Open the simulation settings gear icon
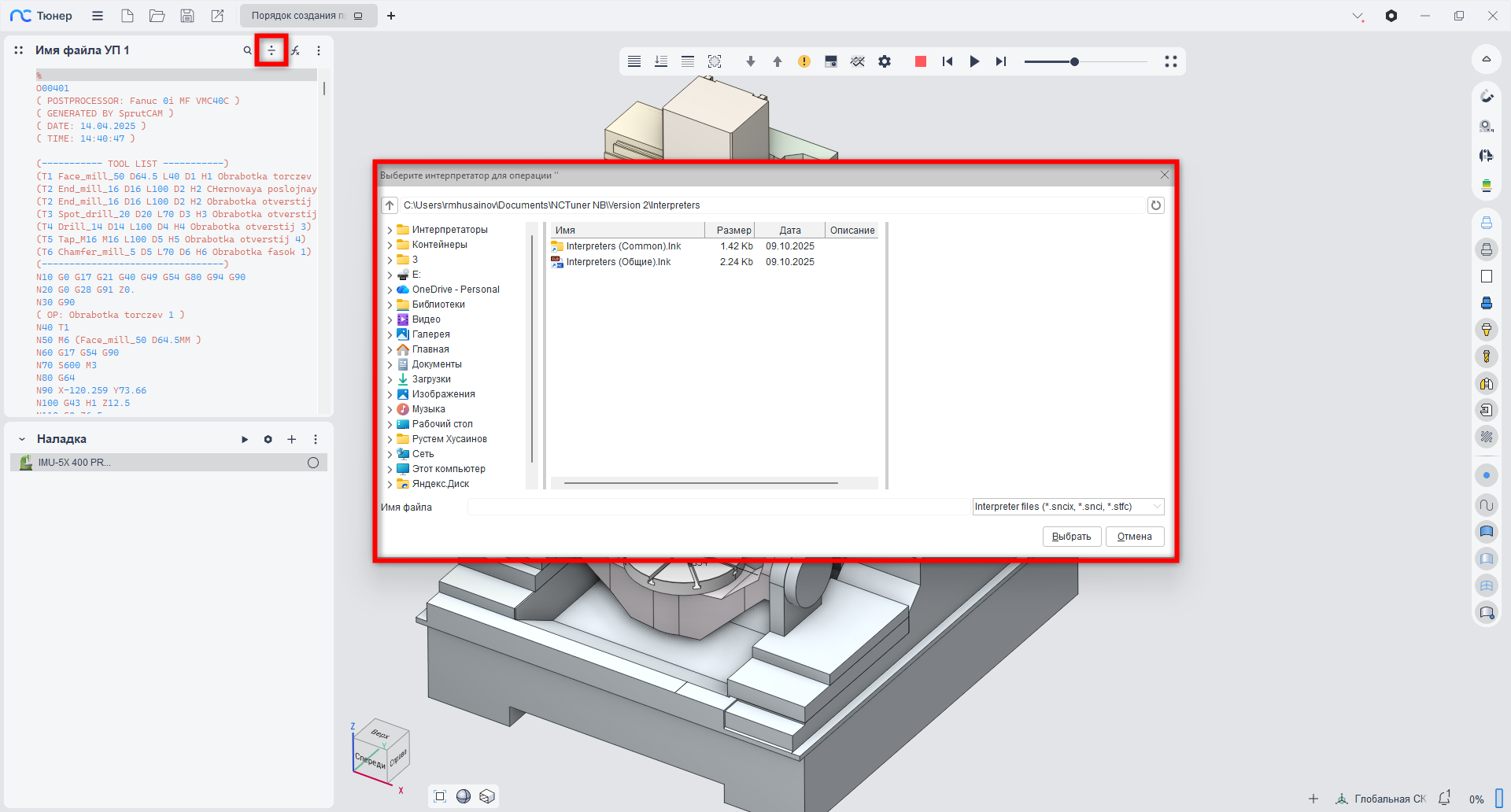The height and width of the screenshot is (812, 1511). pyautogui.click(x=885, y=61)
